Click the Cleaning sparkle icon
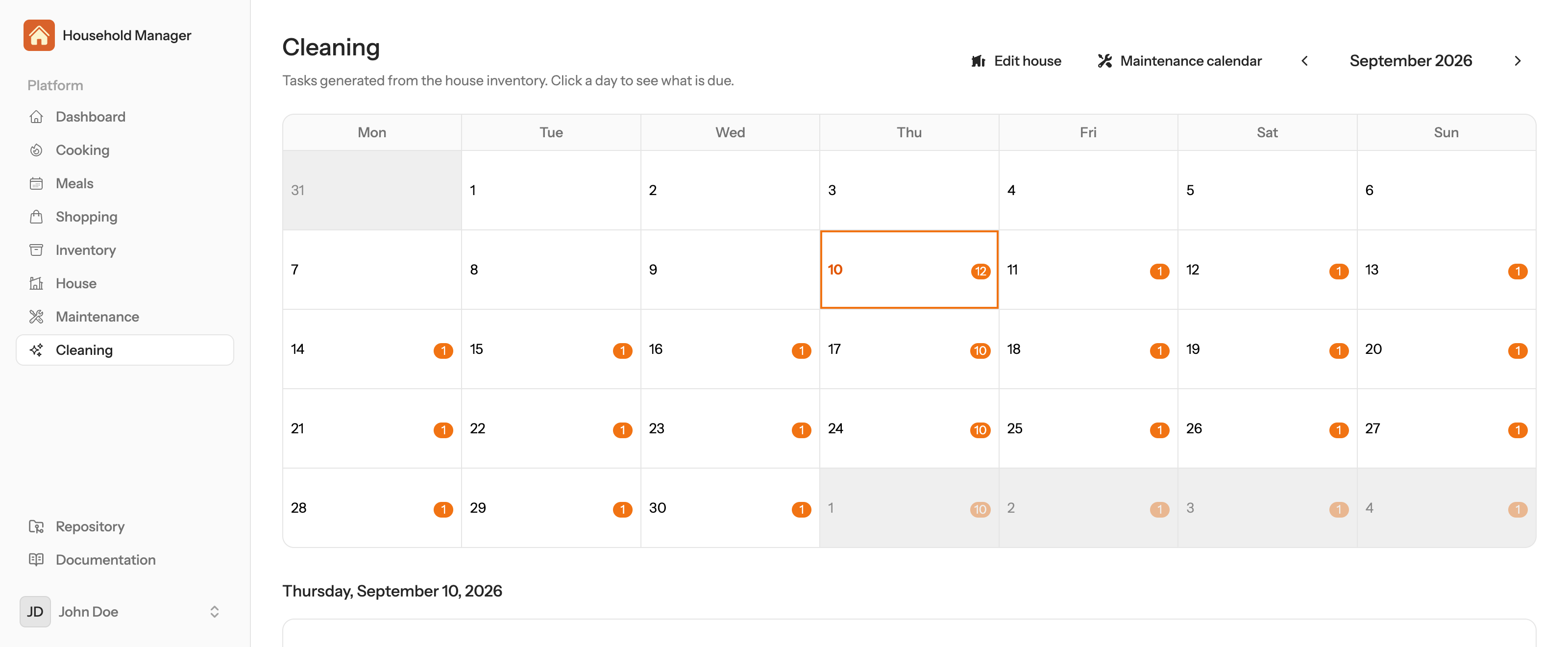This screenshot has width=1568, height=647. (x=37, y=350)
